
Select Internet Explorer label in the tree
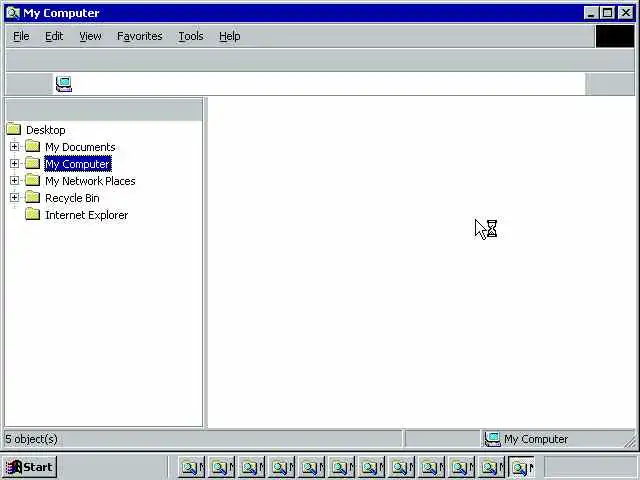(x=87, y=215)
